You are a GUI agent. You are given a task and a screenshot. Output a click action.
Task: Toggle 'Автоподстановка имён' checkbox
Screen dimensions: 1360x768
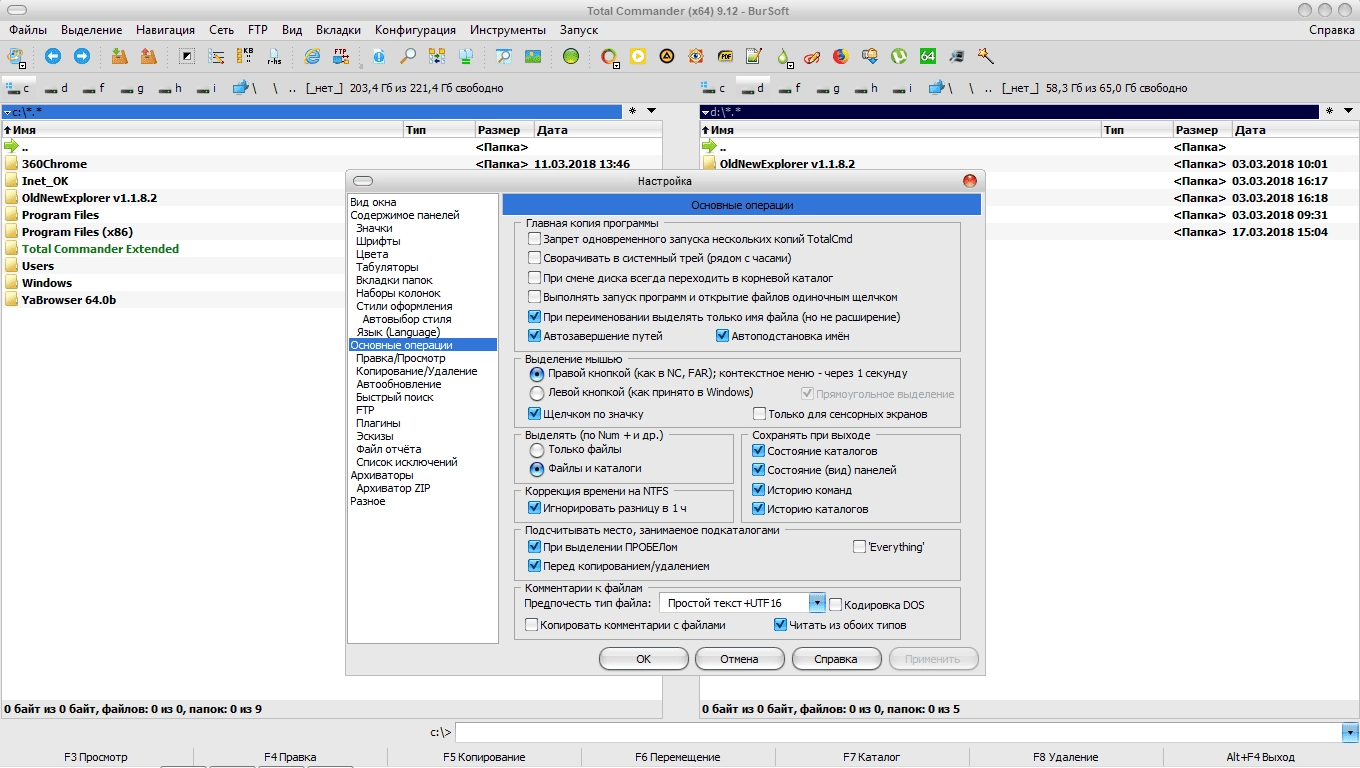tap(723, 336)
